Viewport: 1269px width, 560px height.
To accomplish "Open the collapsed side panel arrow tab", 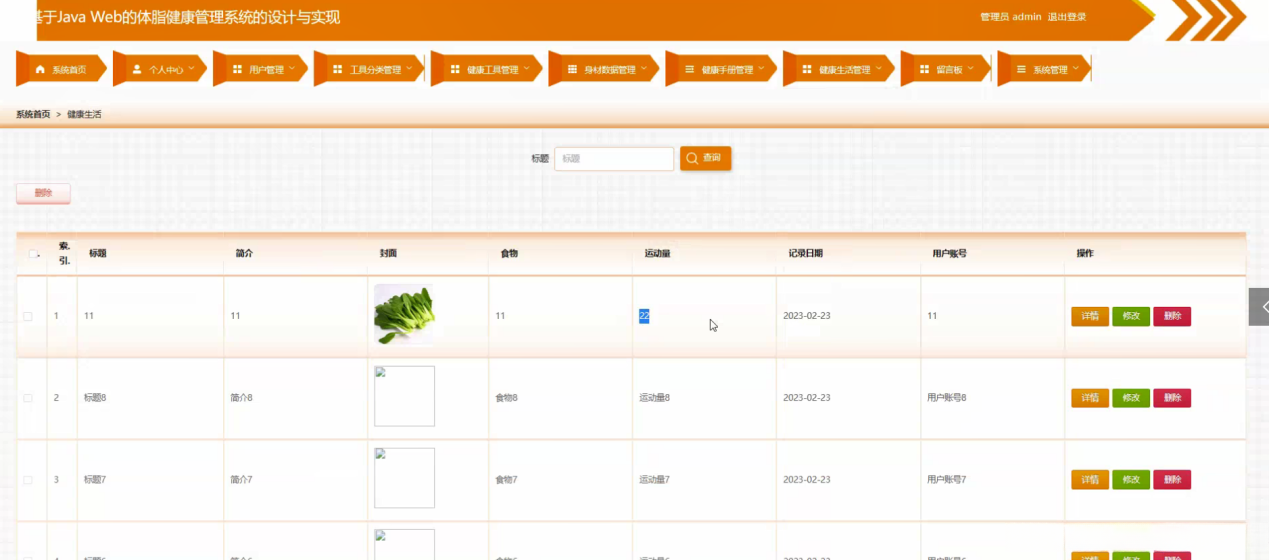I will click(x=1259, y=307).
